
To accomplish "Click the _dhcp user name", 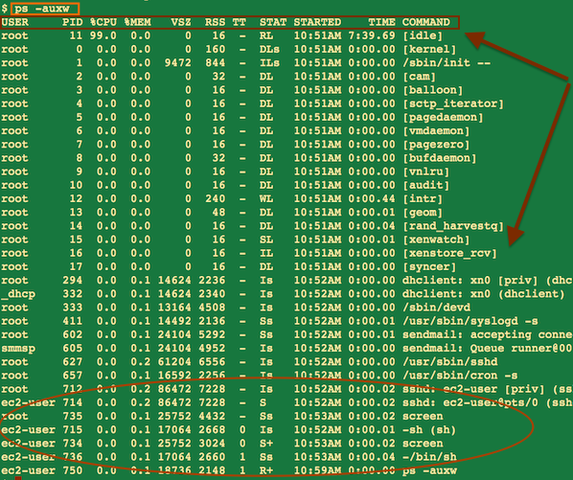I will 18,294.
